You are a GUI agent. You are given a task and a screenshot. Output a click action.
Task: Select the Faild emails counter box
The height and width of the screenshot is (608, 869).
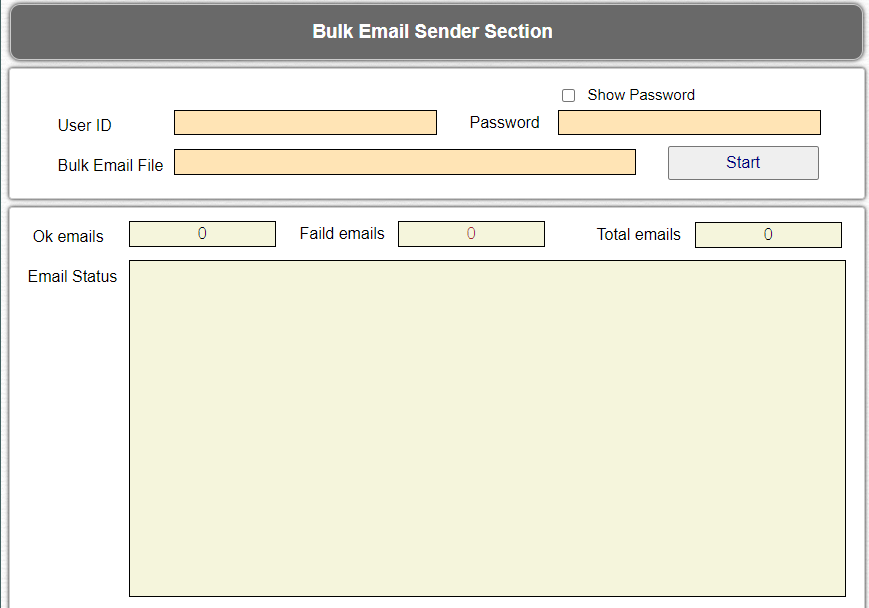(x=471, y=234)
